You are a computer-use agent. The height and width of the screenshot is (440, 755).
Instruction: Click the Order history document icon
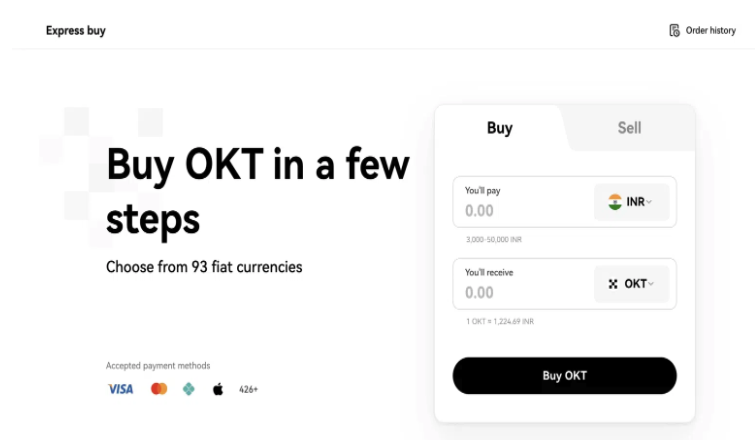675,30
